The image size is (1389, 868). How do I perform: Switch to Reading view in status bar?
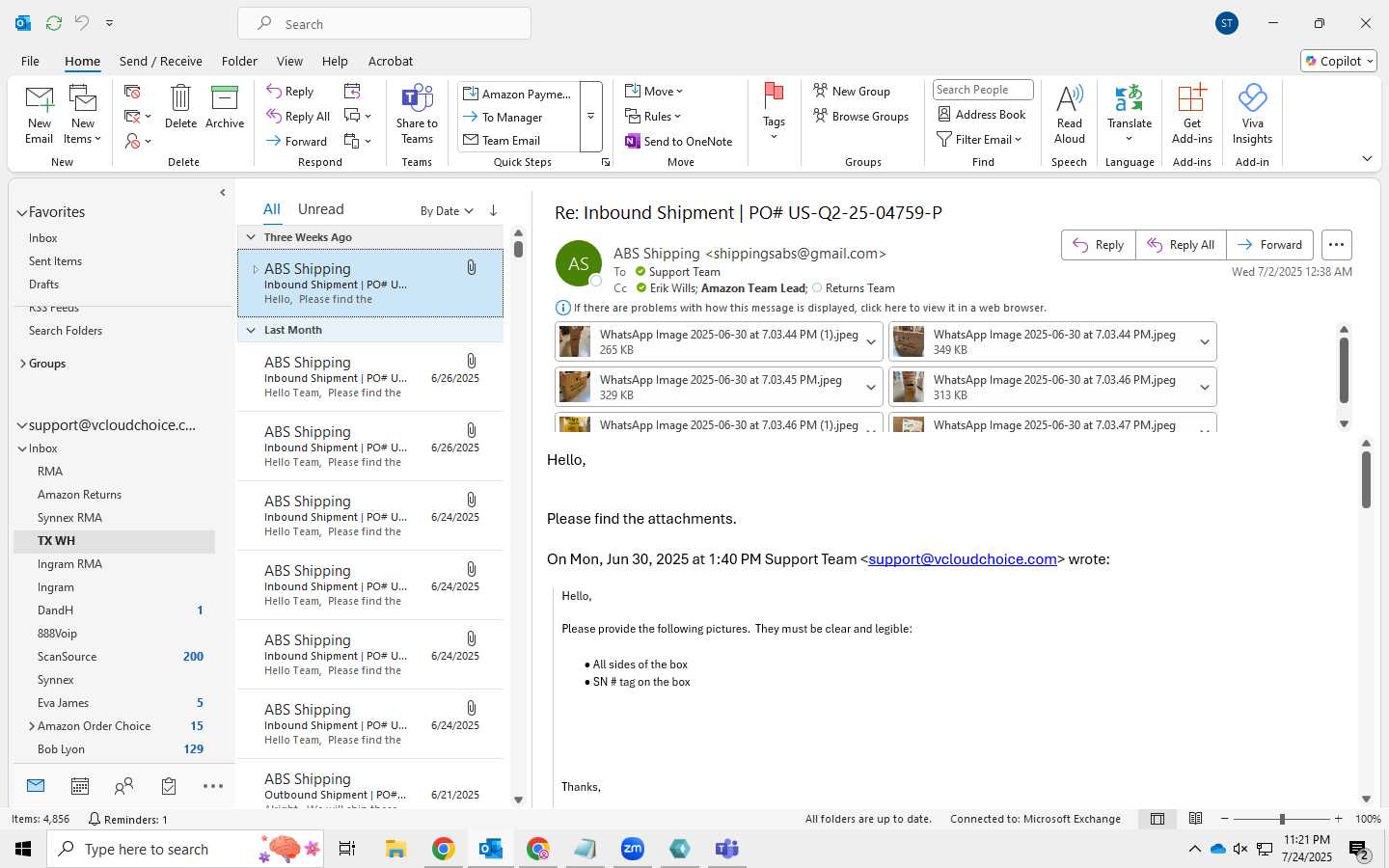[x=1195, y=819]
